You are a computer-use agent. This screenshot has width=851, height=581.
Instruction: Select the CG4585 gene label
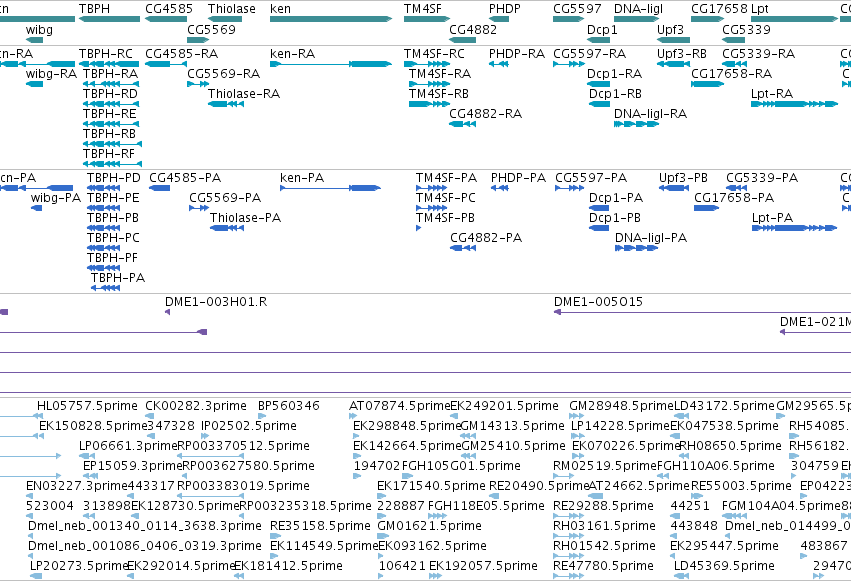pyautogui.click(x=169, y=9)
